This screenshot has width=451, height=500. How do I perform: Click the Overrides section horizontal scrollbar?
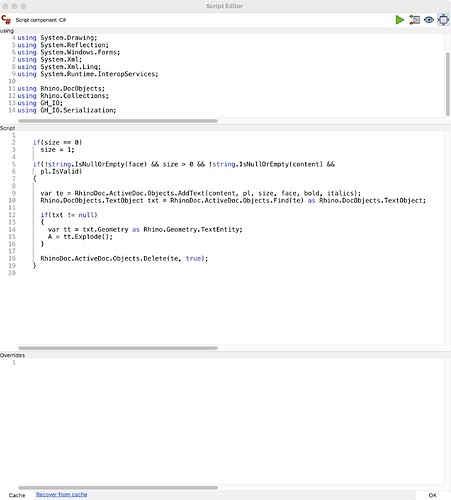click(118, 488)
